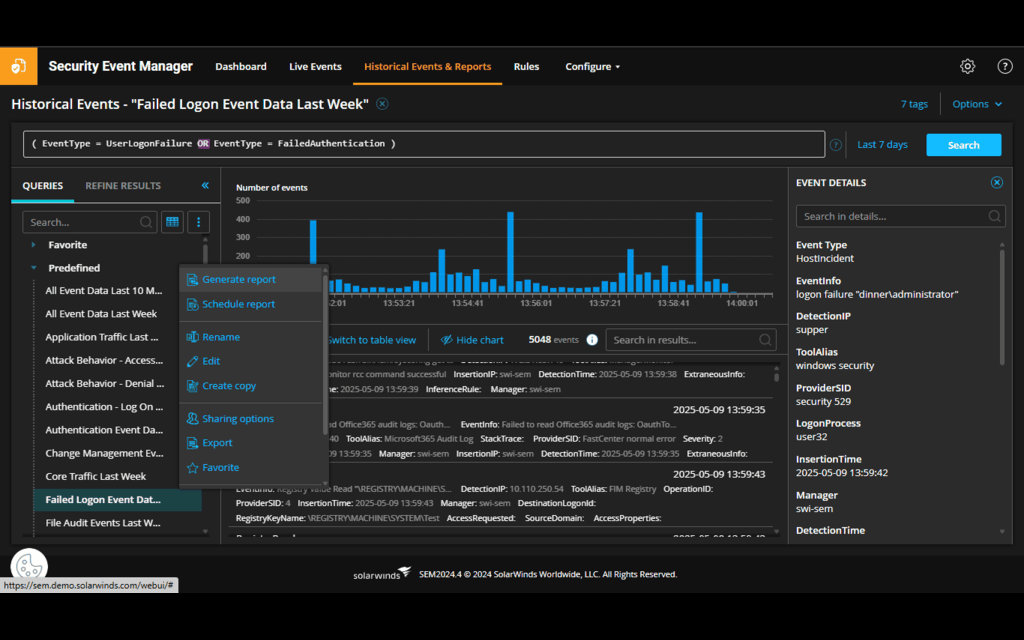The image size is (1024, 640).
Task: Collapse the Predefined queries group
Action: [x=33, y=268]
